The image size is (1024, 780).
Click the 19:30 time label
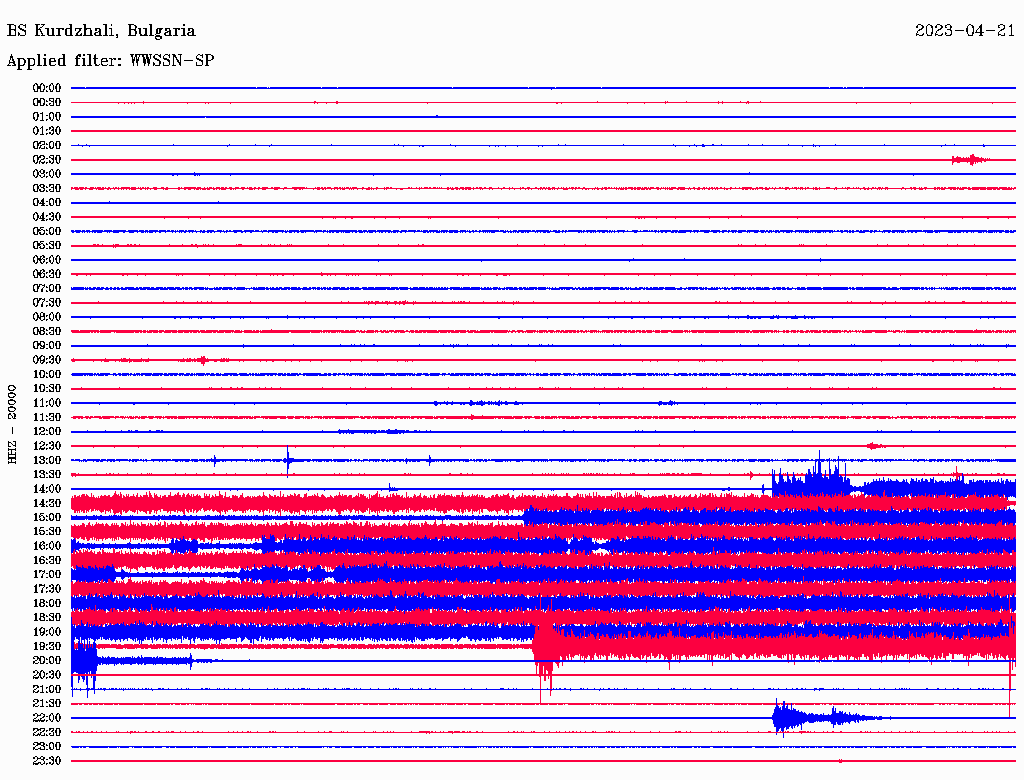pyautogui.click(x=47, y=647)
